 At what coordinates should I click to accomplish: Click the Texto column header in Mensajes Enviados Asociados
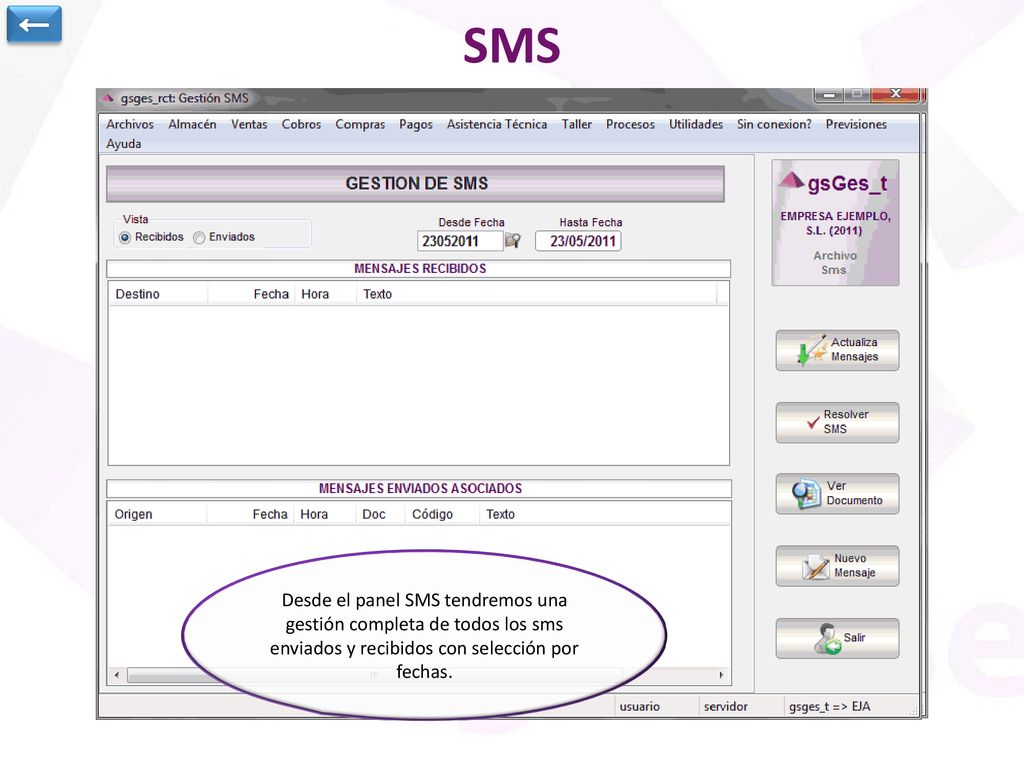coord(604,514)
